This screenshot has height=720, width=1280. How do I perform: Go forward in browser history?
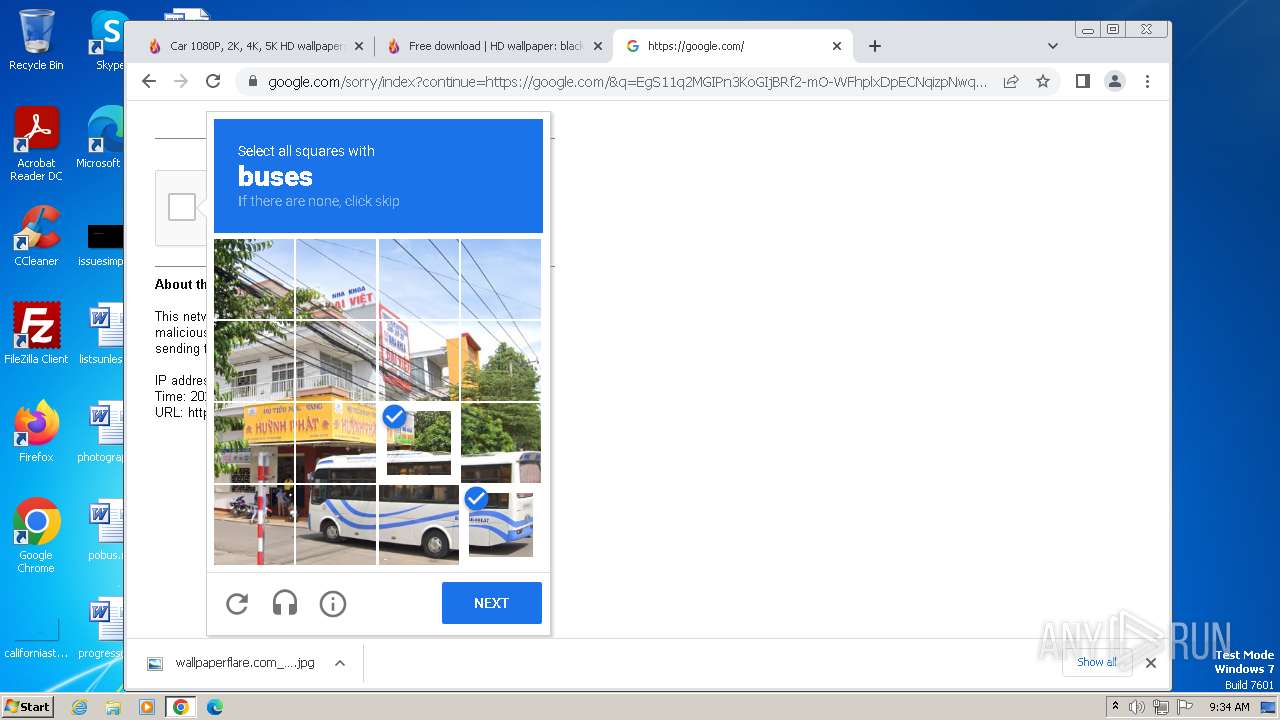(x=181, y=81)
